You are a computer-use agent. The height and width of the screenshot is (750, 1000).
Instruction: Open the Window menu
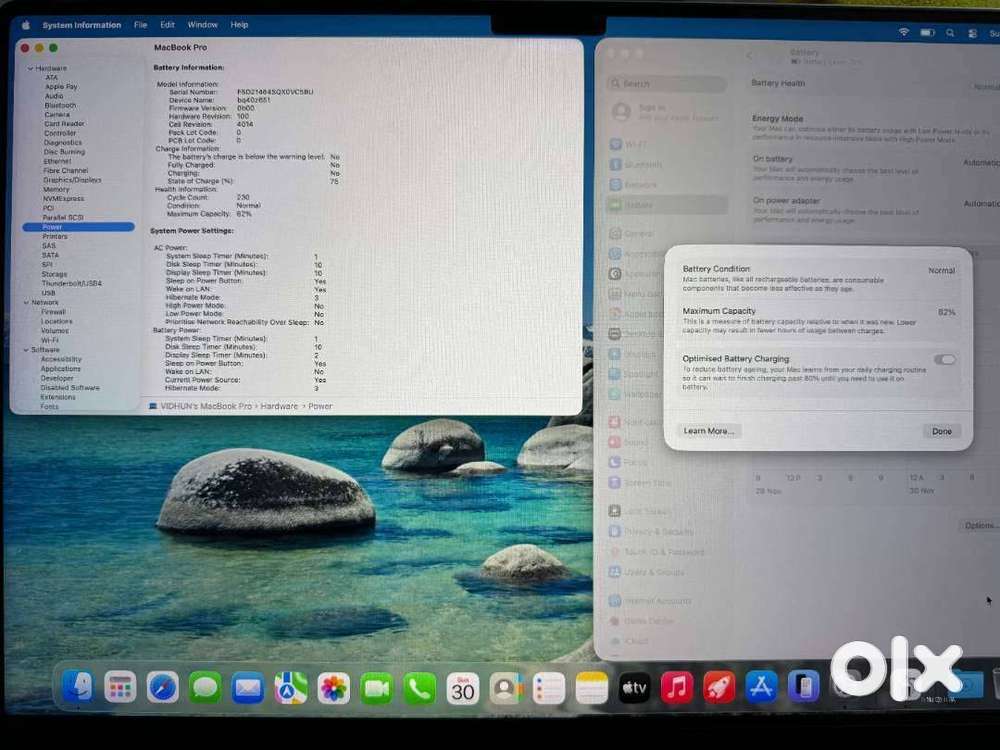(x=202, y=25)
